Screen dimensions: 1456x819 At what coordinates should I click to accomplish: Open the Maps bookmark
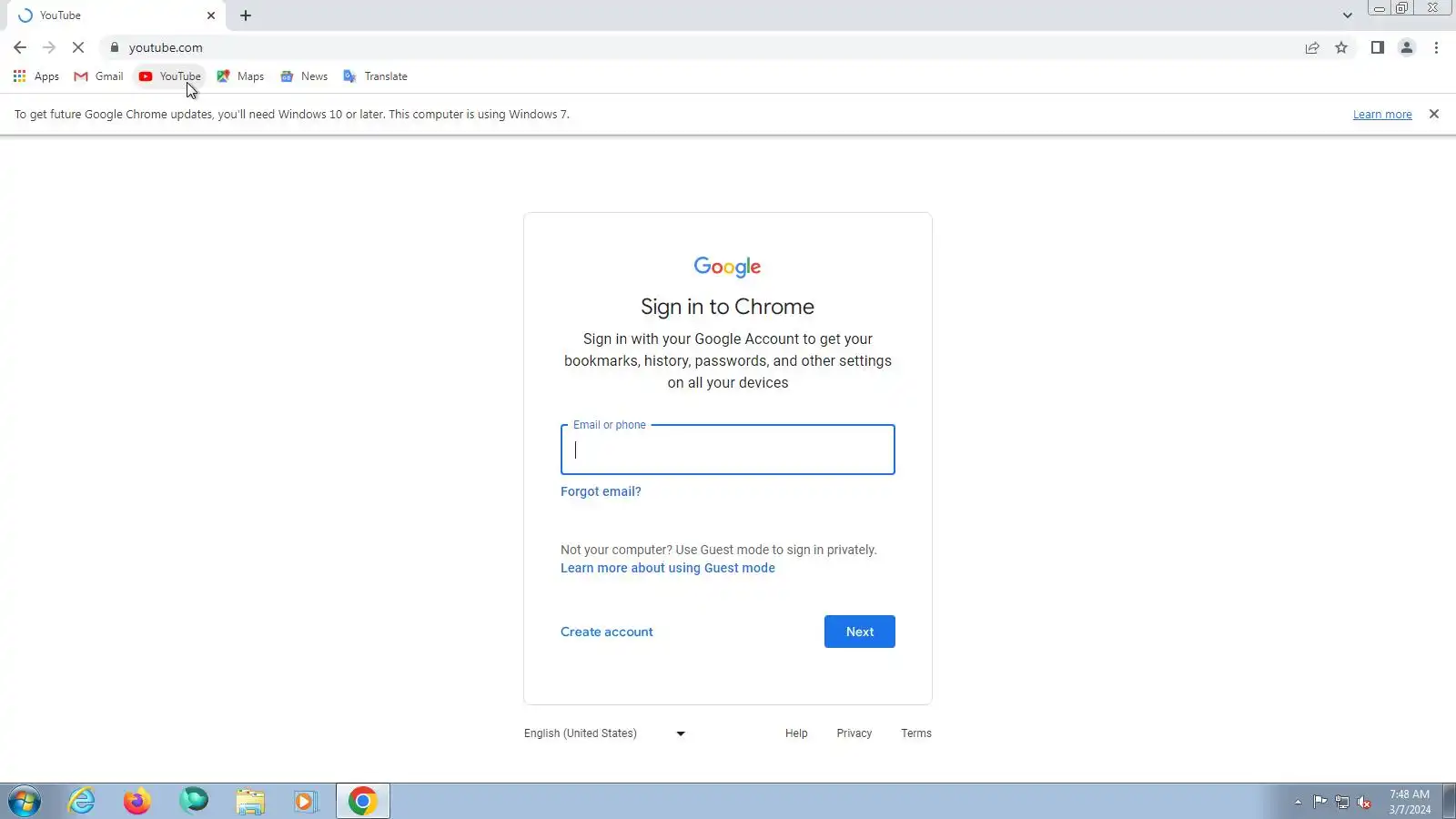tap(240, 76)
